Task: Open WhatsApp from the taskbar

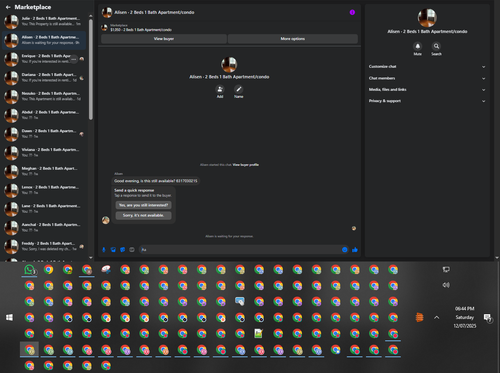Action: coord(29,270)
